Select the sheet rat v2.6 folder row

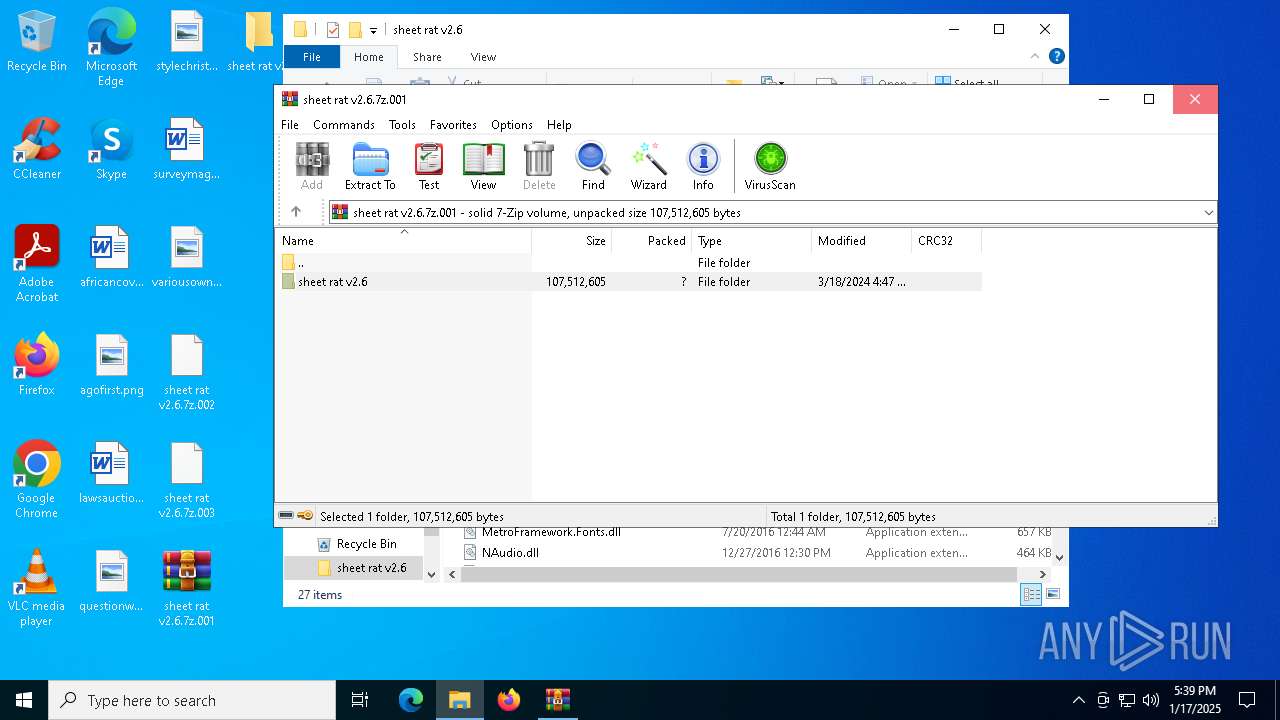click(333, 282)
